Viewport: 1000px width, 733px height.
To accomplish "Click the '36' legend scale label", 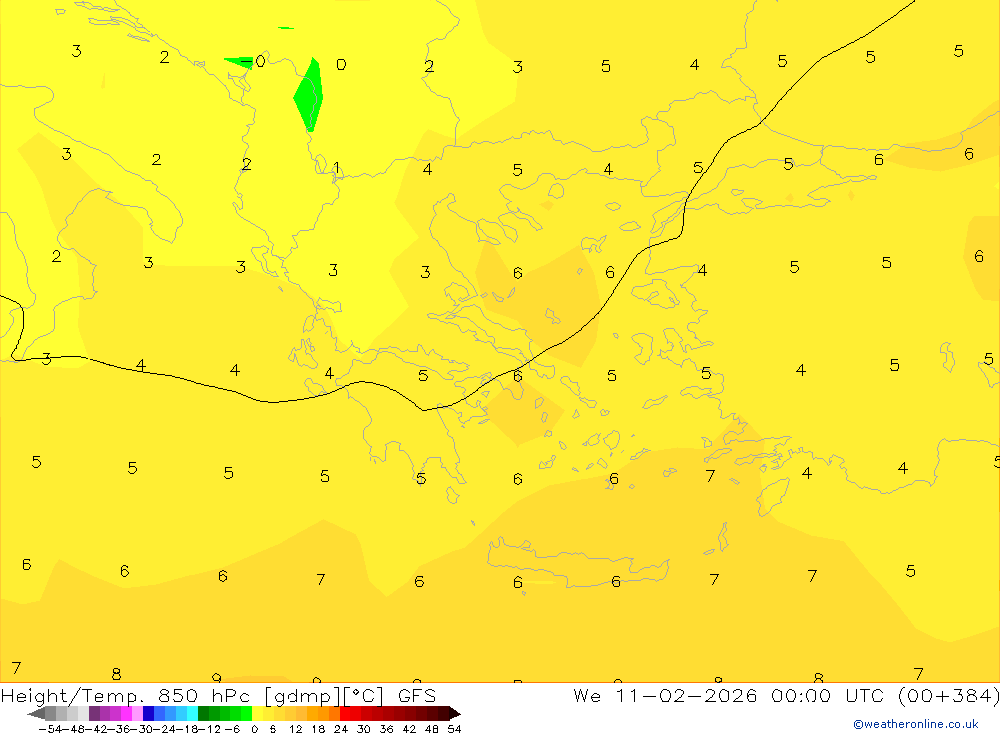I will pos(386,729).
